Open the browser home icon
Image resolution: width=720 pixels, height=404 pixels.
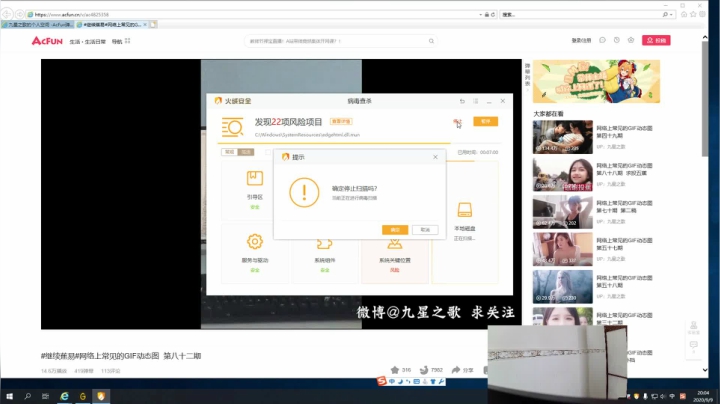pyautogui.click(x=684, y=14)
